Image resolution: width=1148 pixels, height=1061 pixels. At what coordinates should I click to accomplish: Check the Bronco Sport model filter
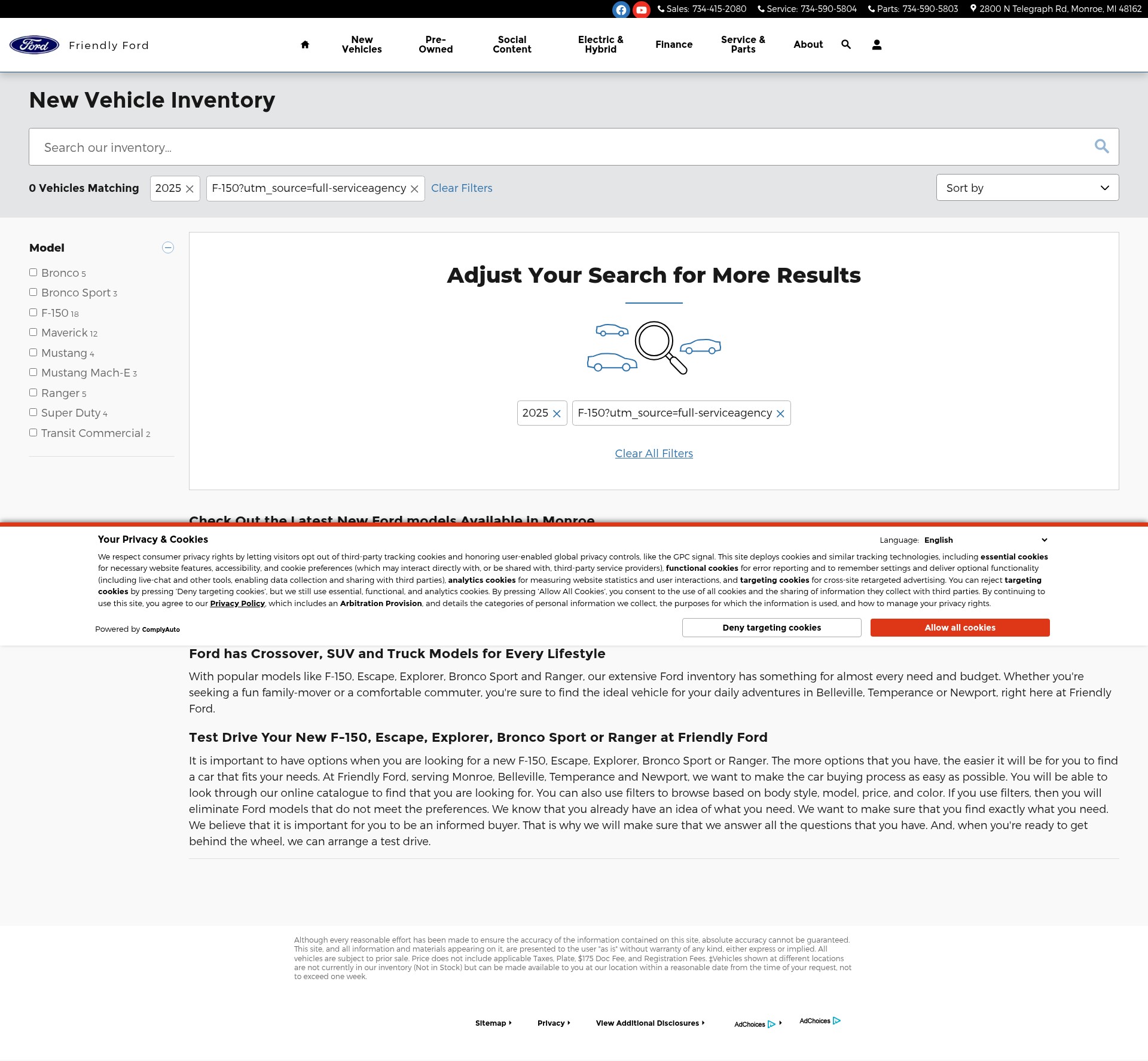tap(33, 292)
